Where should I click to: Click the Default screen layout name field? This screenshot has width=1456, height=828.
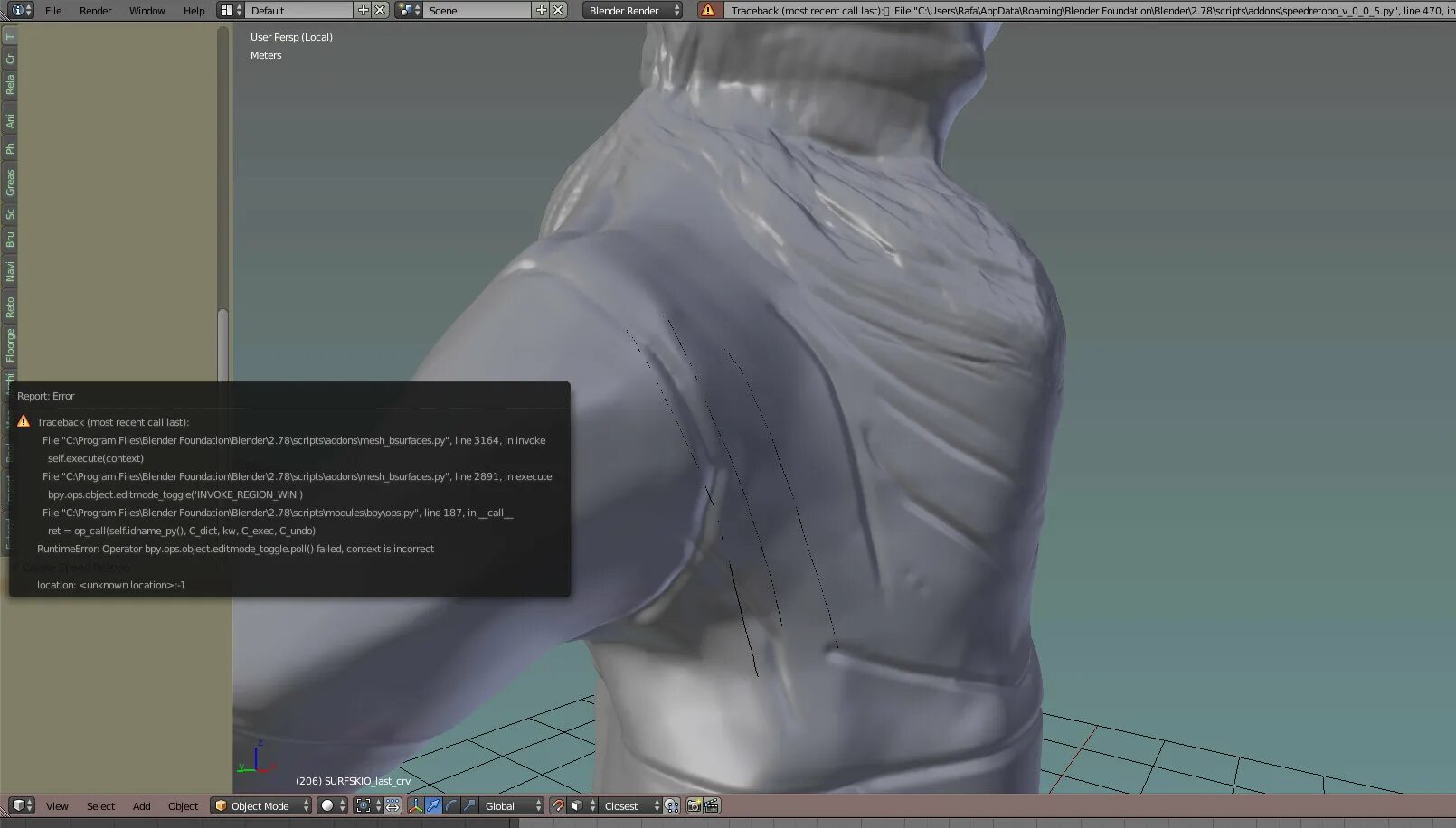(x=299, y=11)
